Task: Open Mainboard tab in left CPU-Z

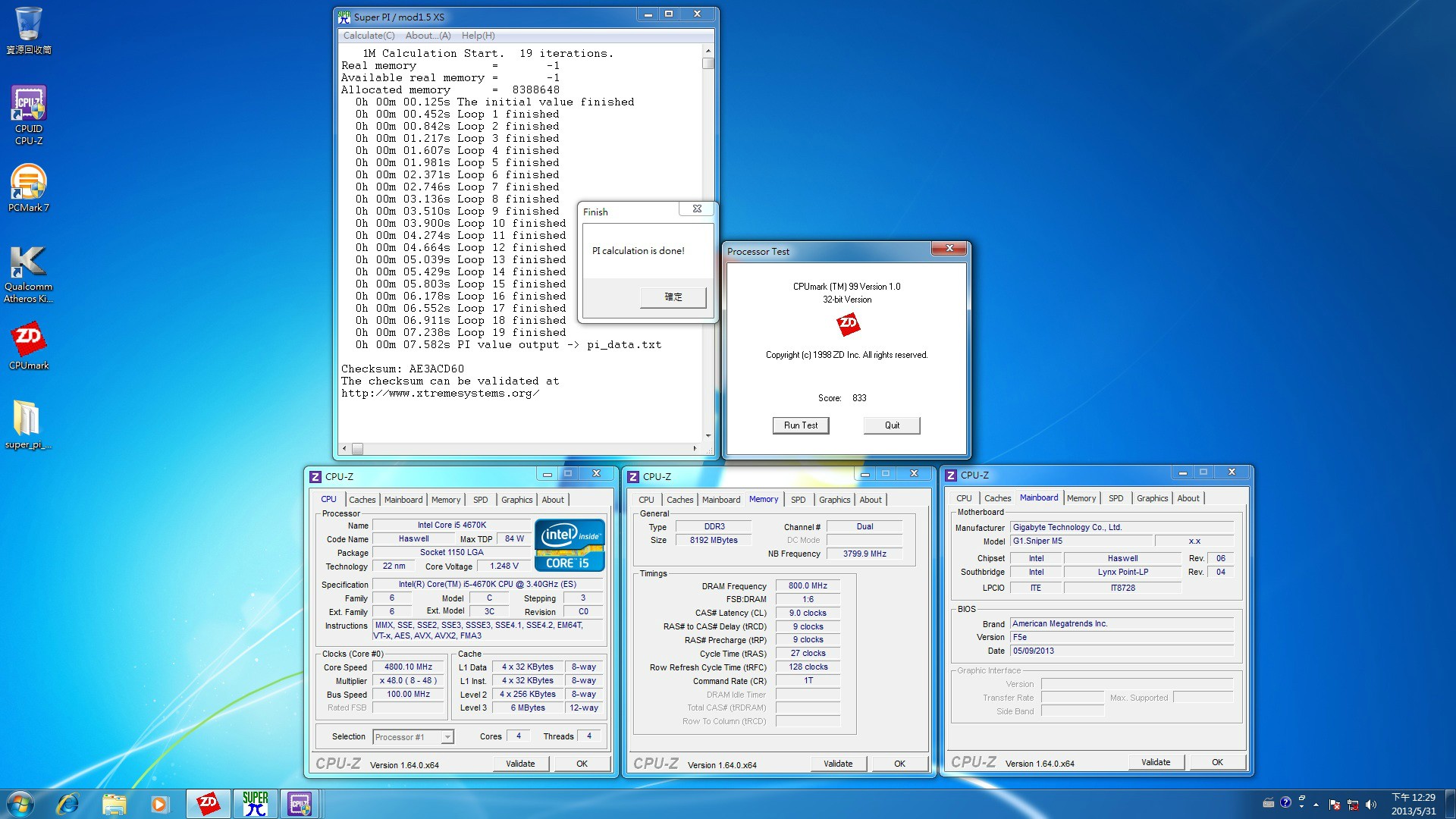Action: [403, 500]
